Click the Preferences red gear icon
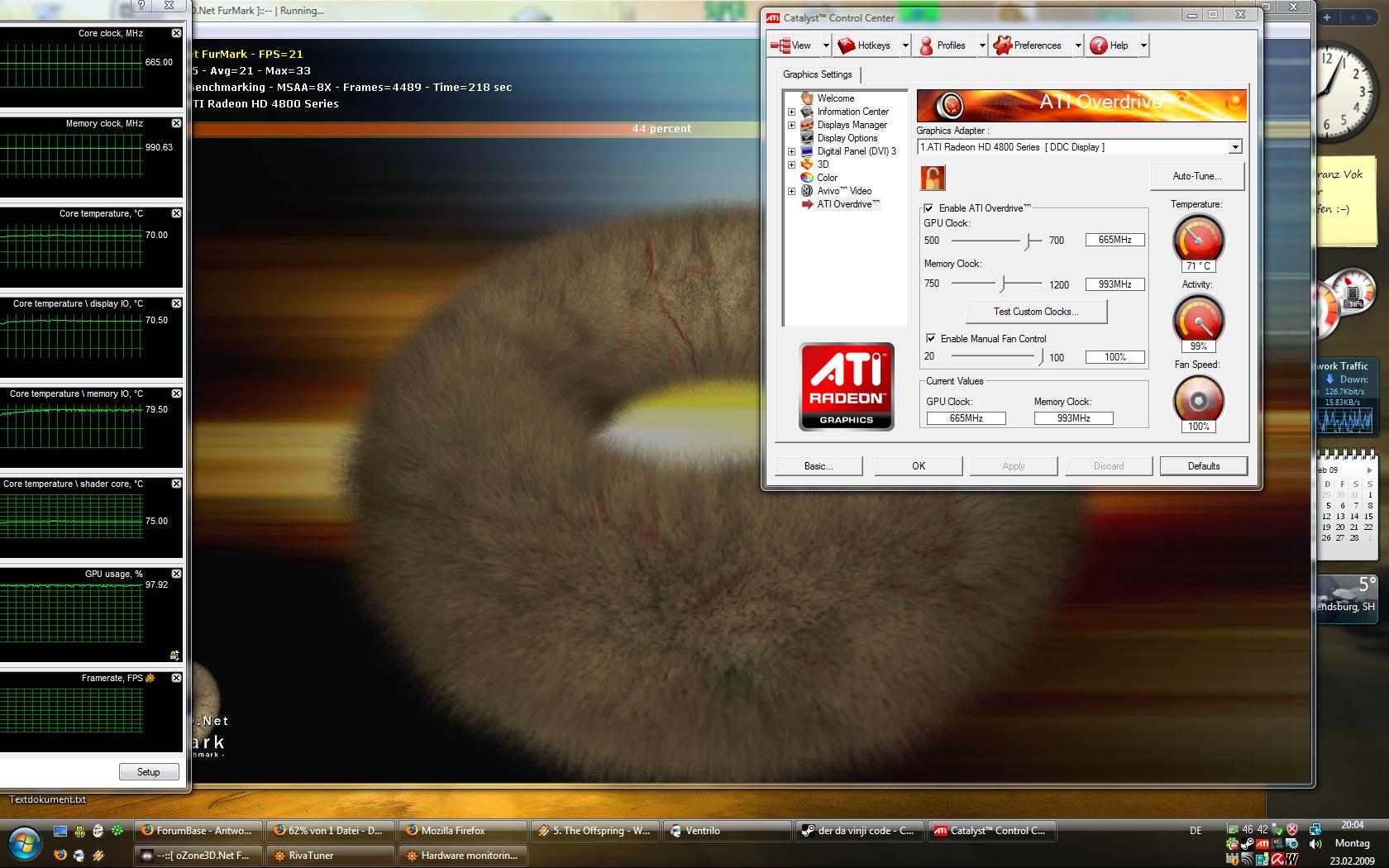The width and height of the screenshot is (1389, 868). pos(1002,45)
